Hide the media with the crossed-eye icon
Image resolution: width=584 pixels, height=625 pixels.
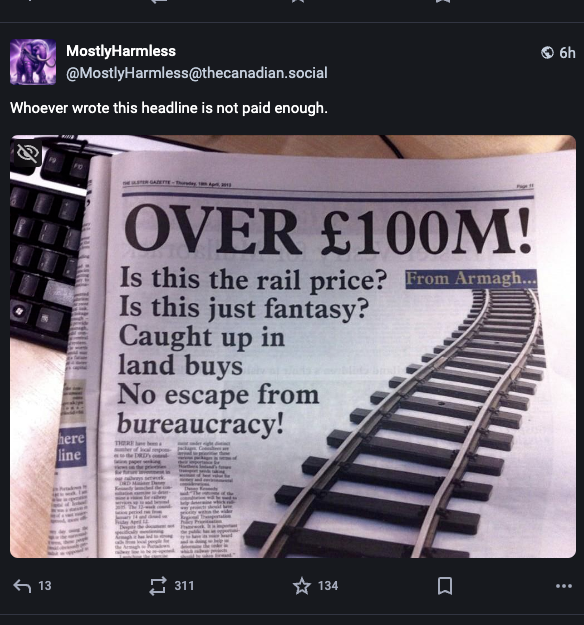[27, 152]
